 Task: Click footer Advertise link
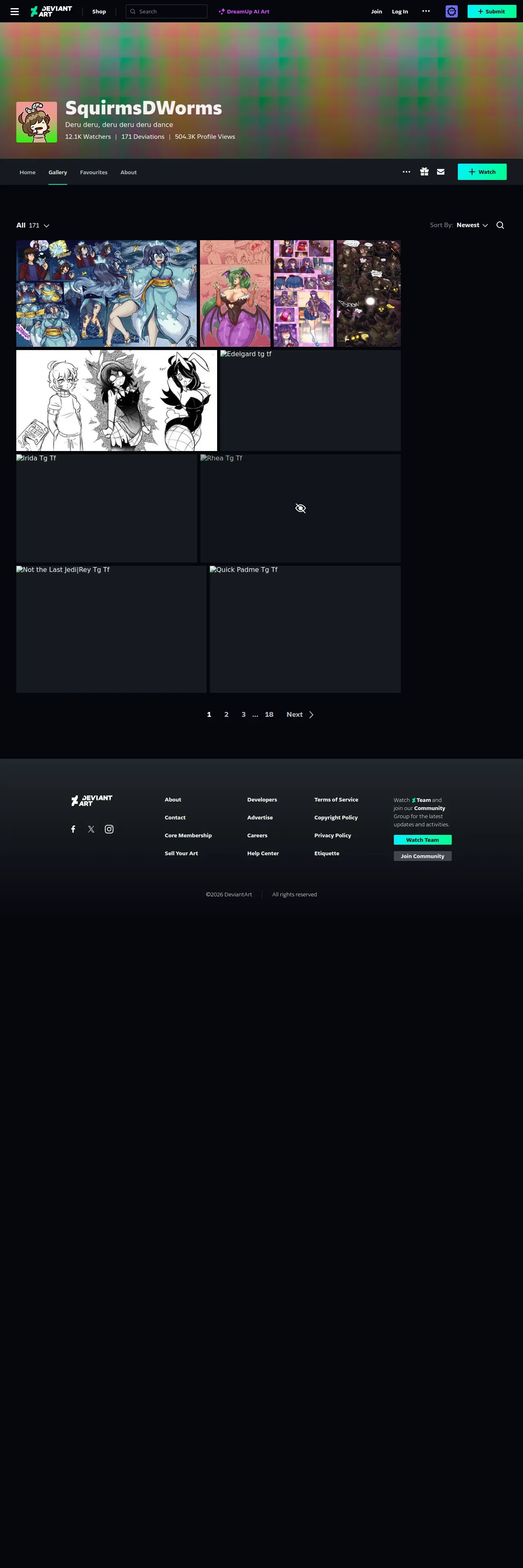click(x=260, y=817)
